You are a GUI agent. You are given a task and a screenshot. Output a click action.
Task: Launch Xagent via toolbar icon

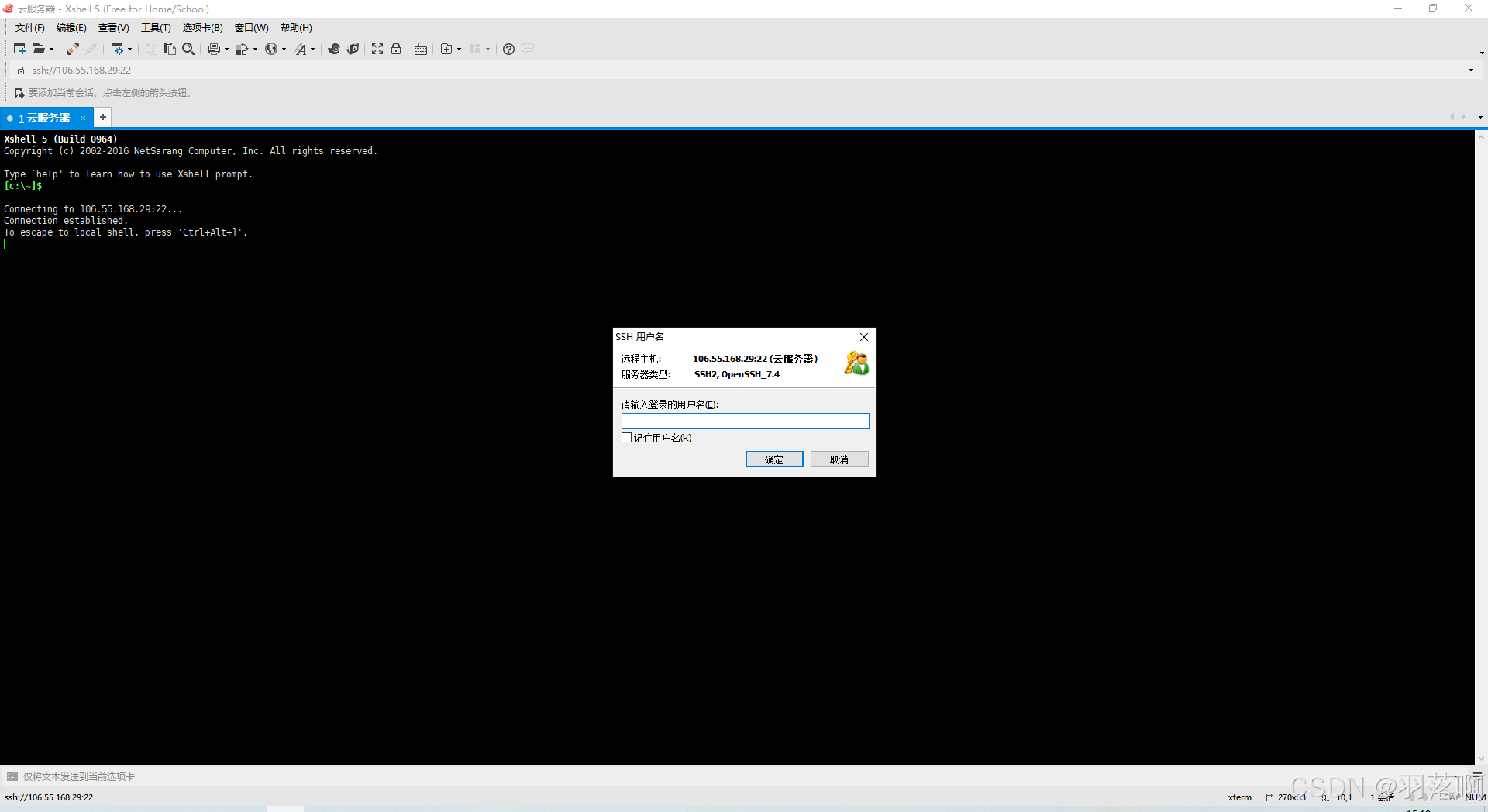click(353, 49)
